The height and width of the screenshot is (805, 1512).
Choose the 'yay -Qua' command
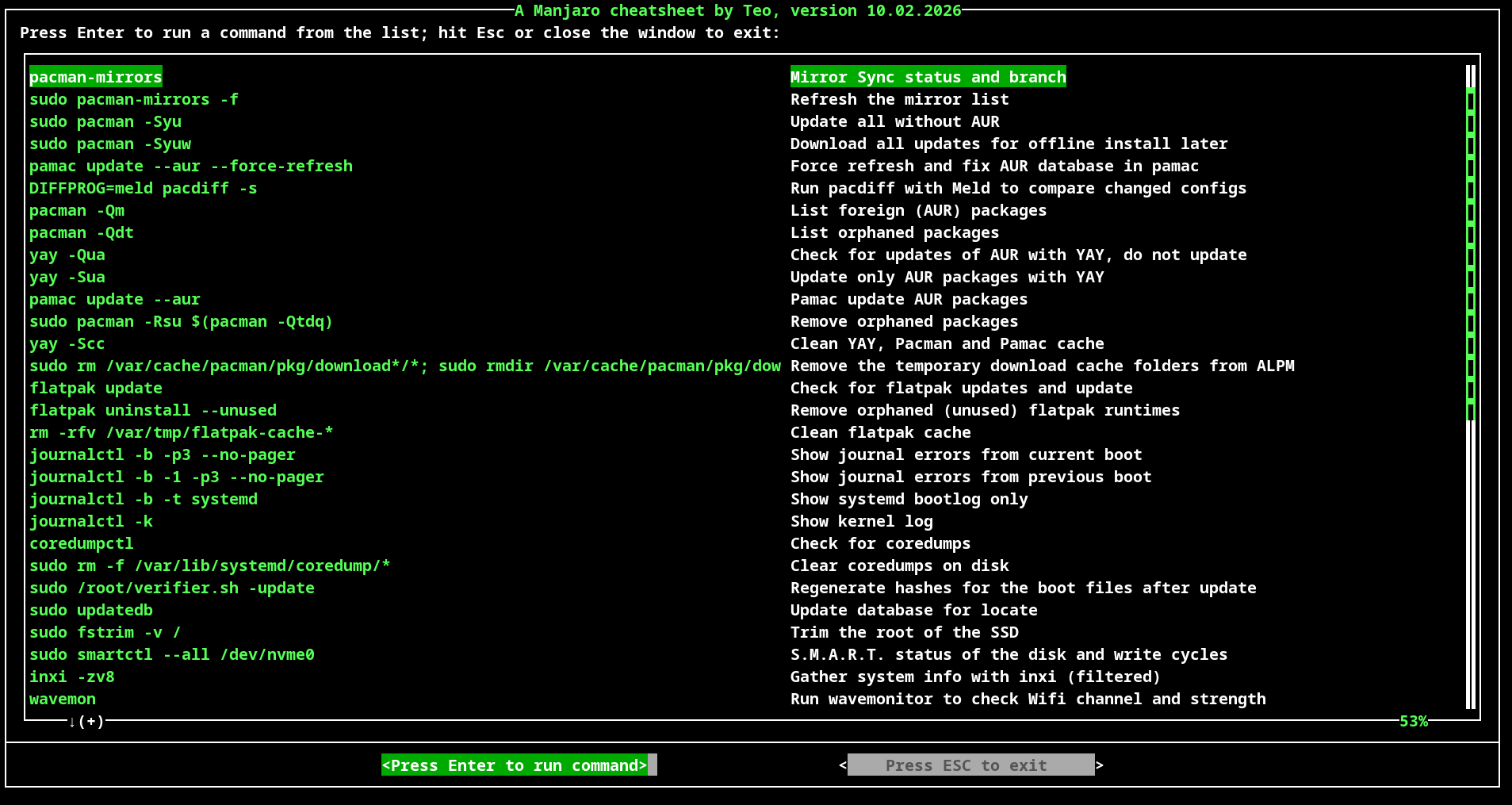tap(67, 255)
